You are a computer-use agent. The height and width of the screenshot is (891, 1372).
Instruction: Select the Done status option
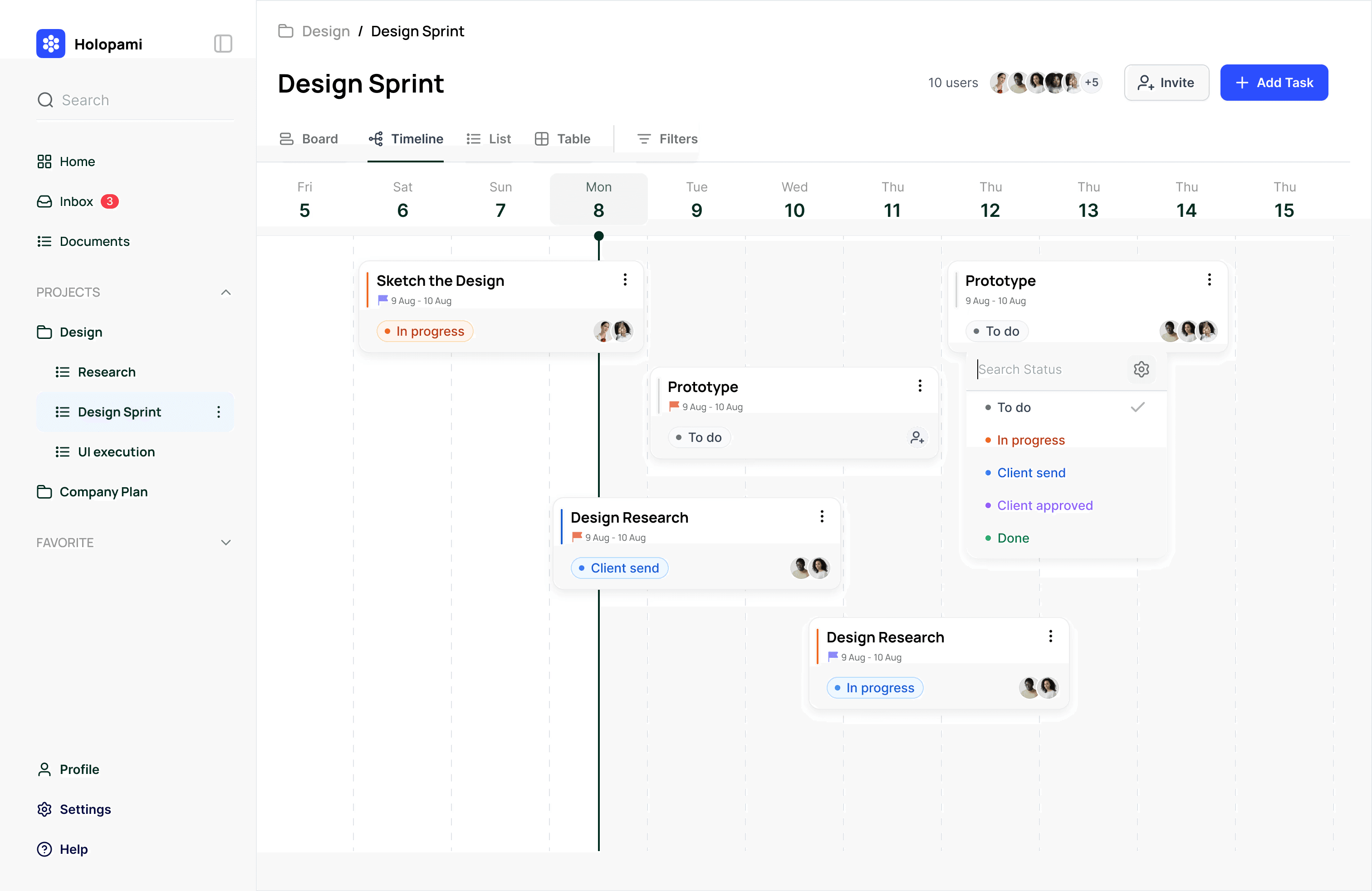(x=1013, y=538)
